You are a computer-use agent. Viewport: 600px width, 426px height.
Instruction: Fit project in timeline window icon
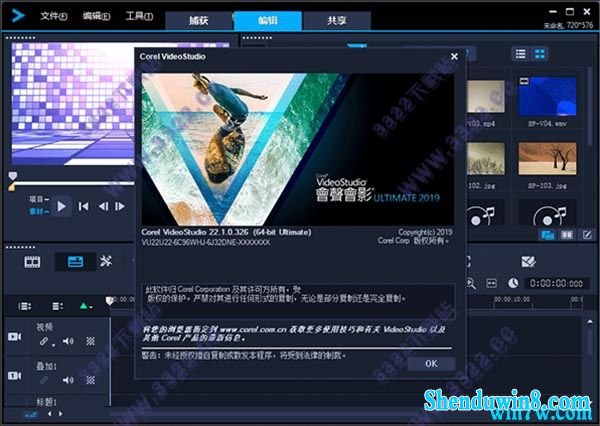point(491,284)
